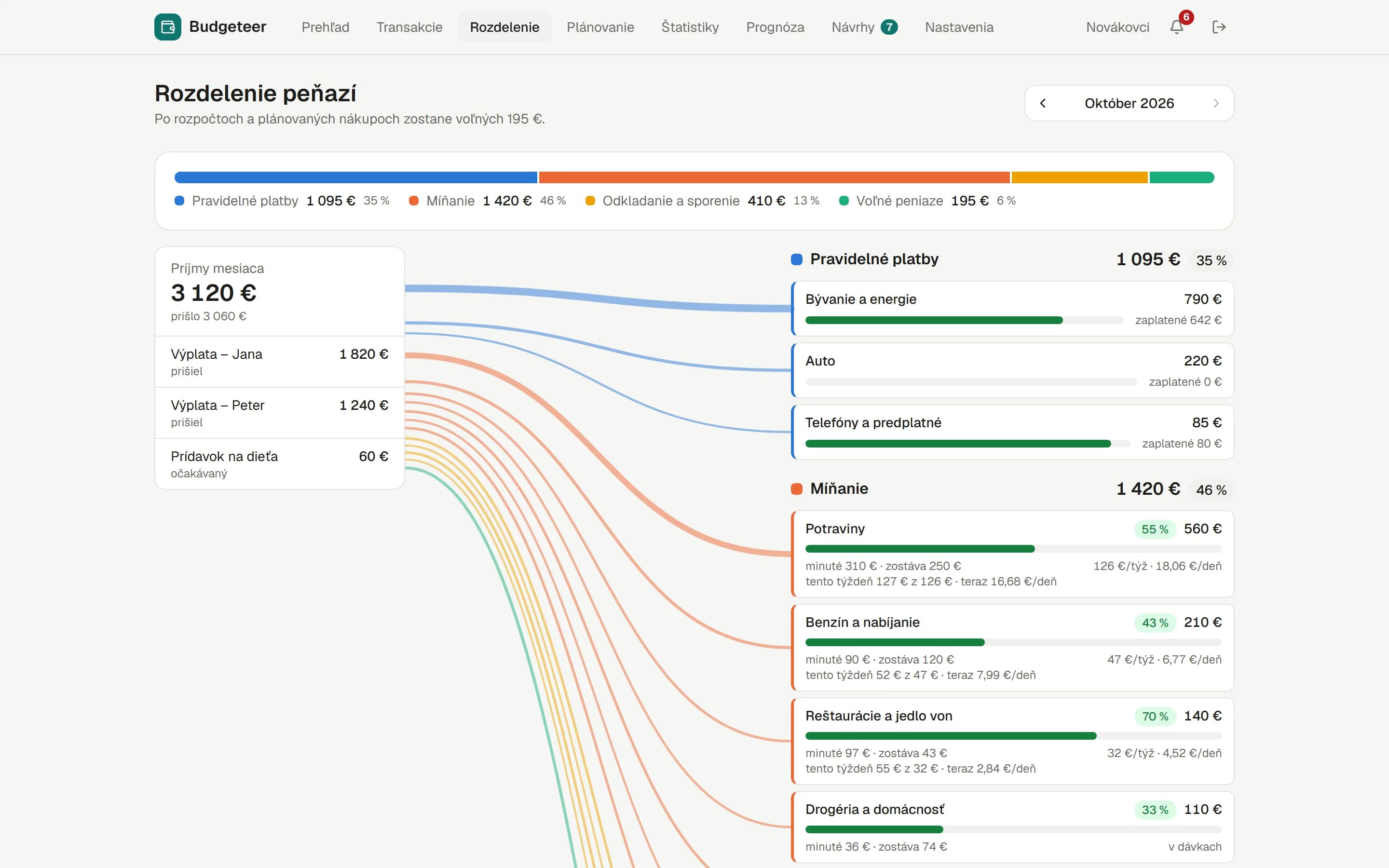Open the Prognóza tab
Screen dimensions: 1389x868
pos(775,27)
